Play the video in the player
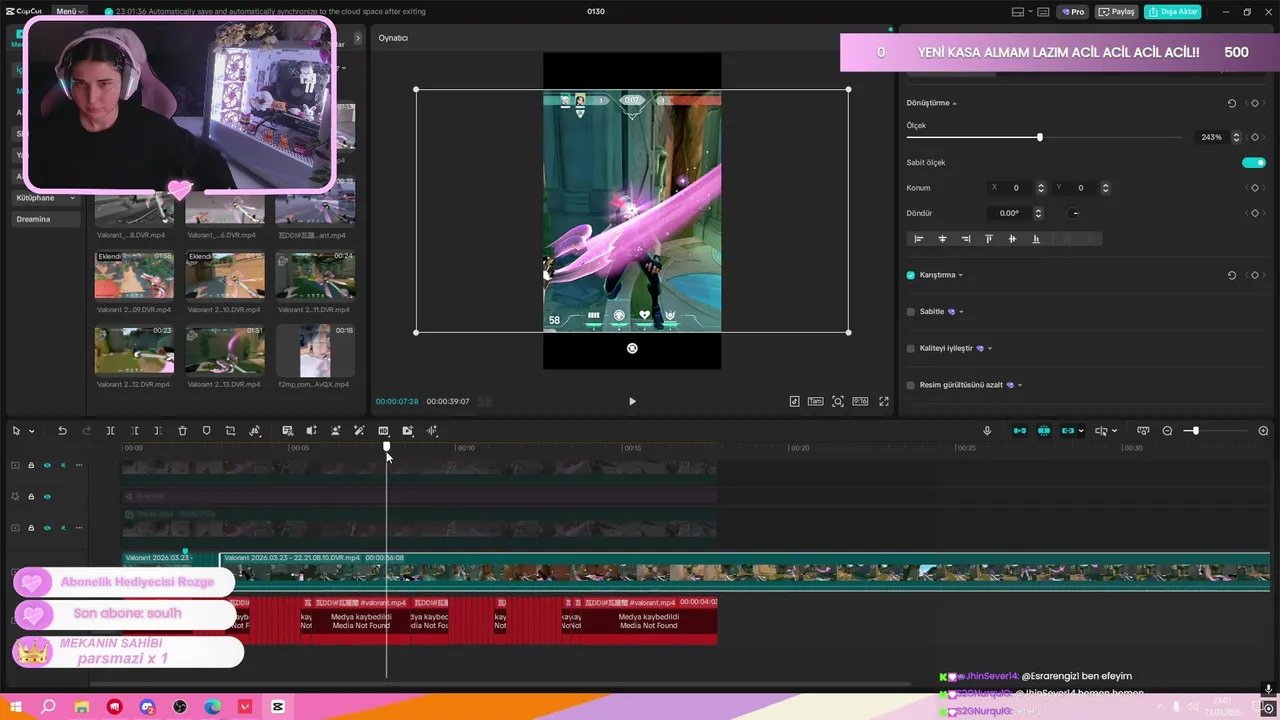1280x720 pixels. 632,401
